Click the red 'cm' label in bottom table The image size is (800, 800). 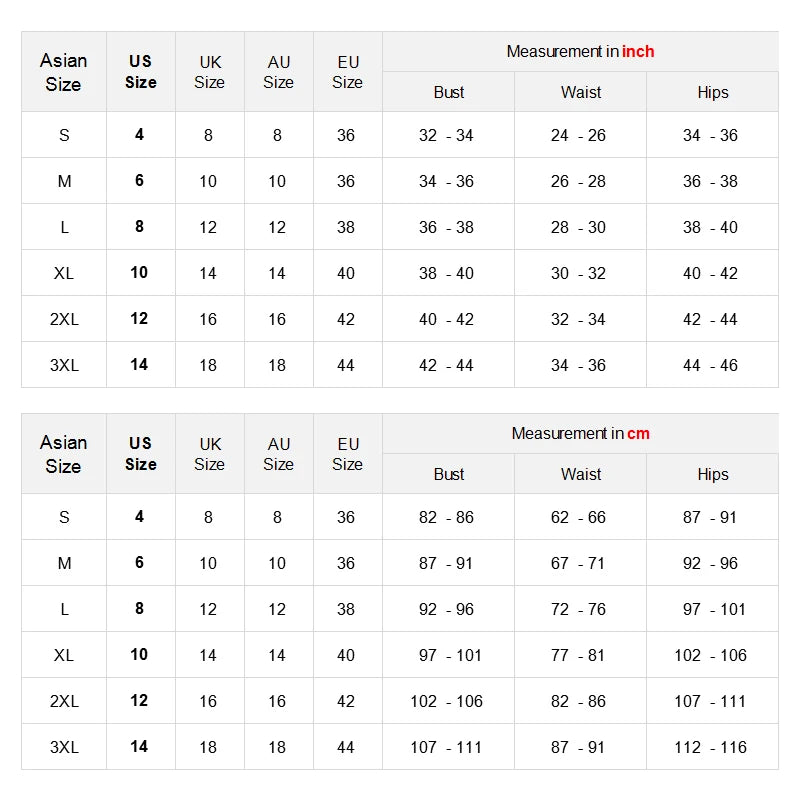tap(638, 434)
